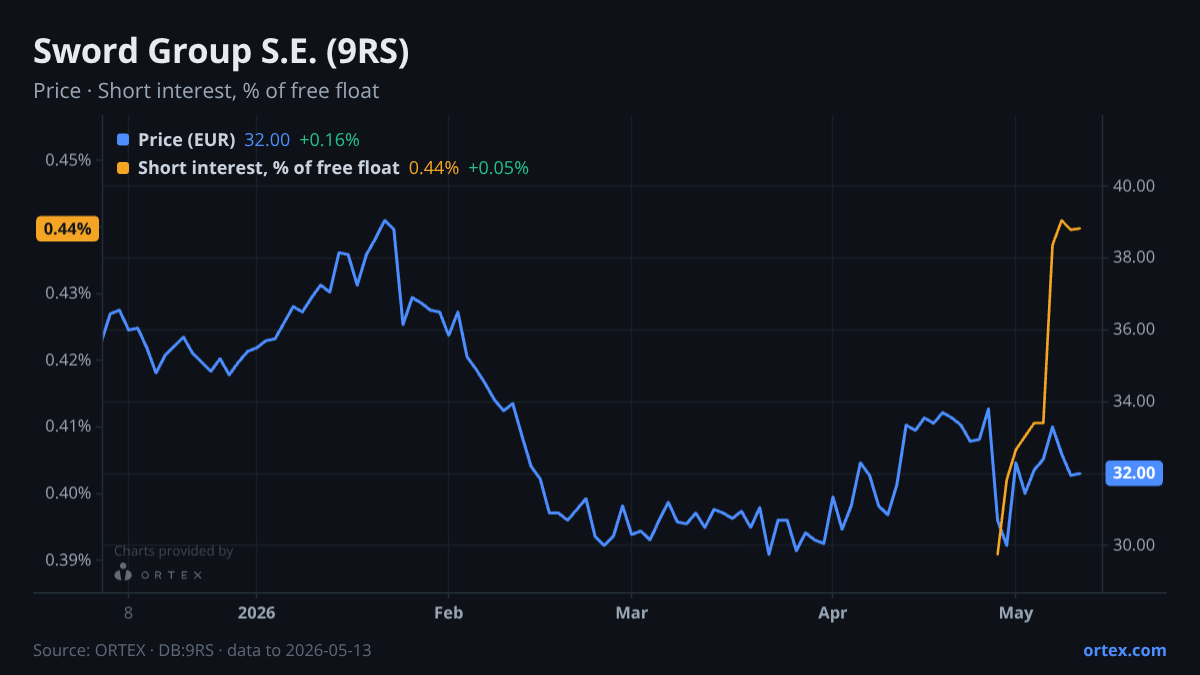The height and width of the screenshot is (675, 1200).
Task: Click the 0.43% left axis label
Action: coord(69,293)
